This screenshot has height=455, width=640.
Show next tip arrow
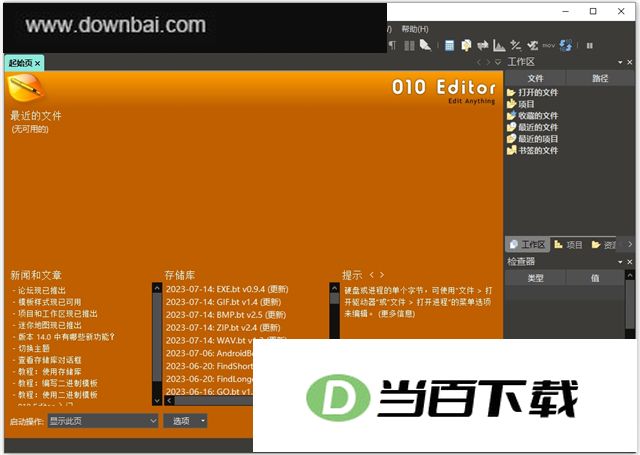pyautogui.click(x=382, y=275)
